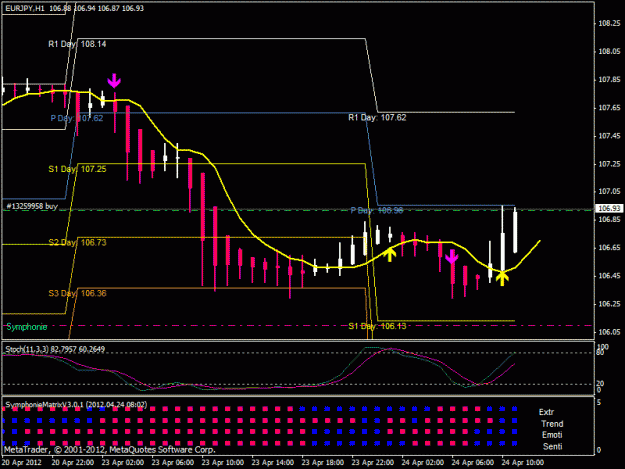Click the '20 Apr 2012' time axis label

coord(22,463)
